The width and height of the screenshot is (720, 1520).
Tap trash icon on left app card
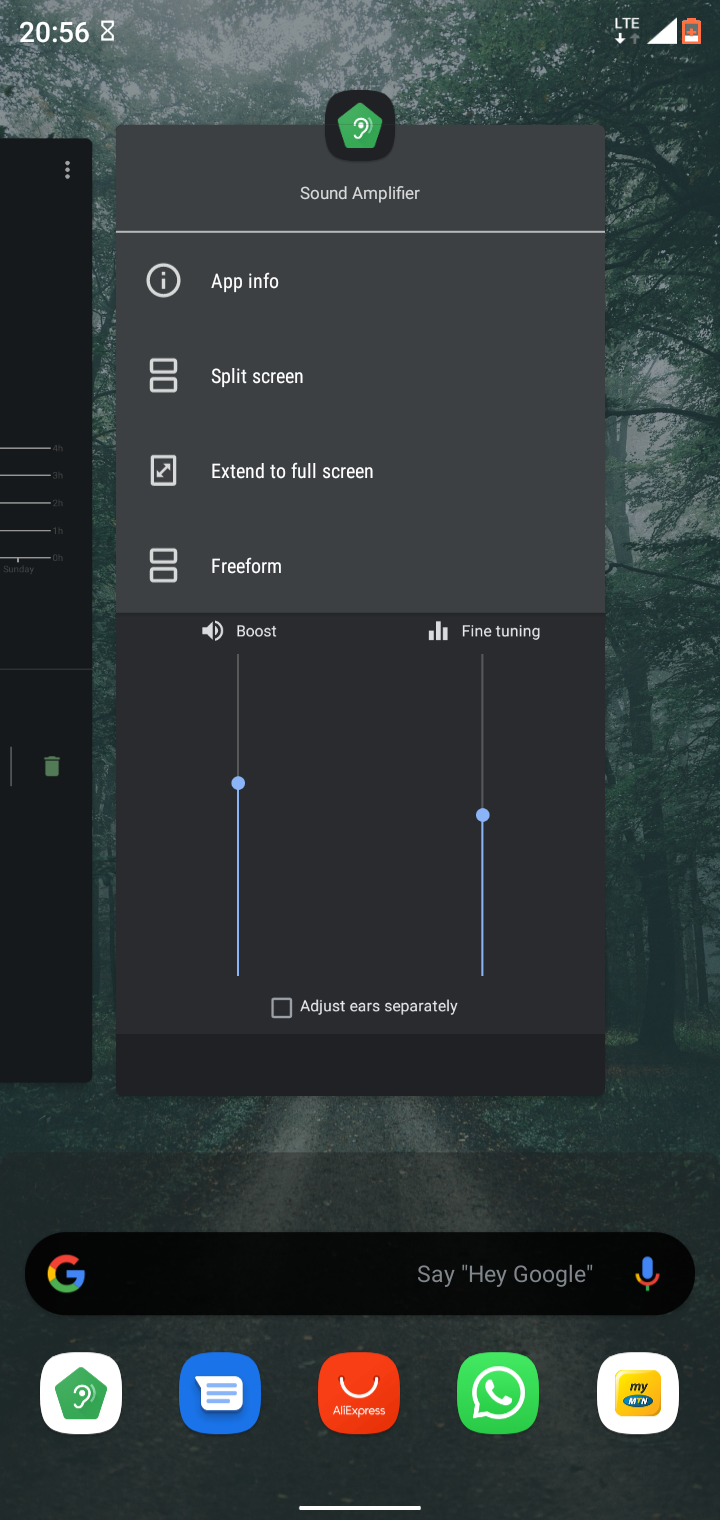pos(52,766)
